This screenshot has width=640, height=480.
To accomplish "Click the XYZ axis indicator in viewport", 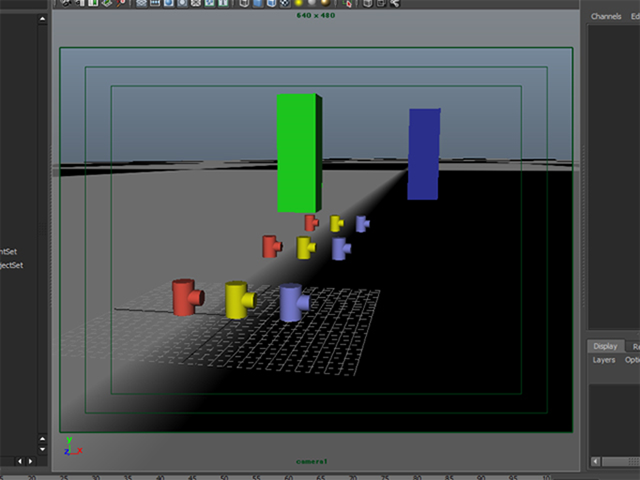I will point(73,447).
